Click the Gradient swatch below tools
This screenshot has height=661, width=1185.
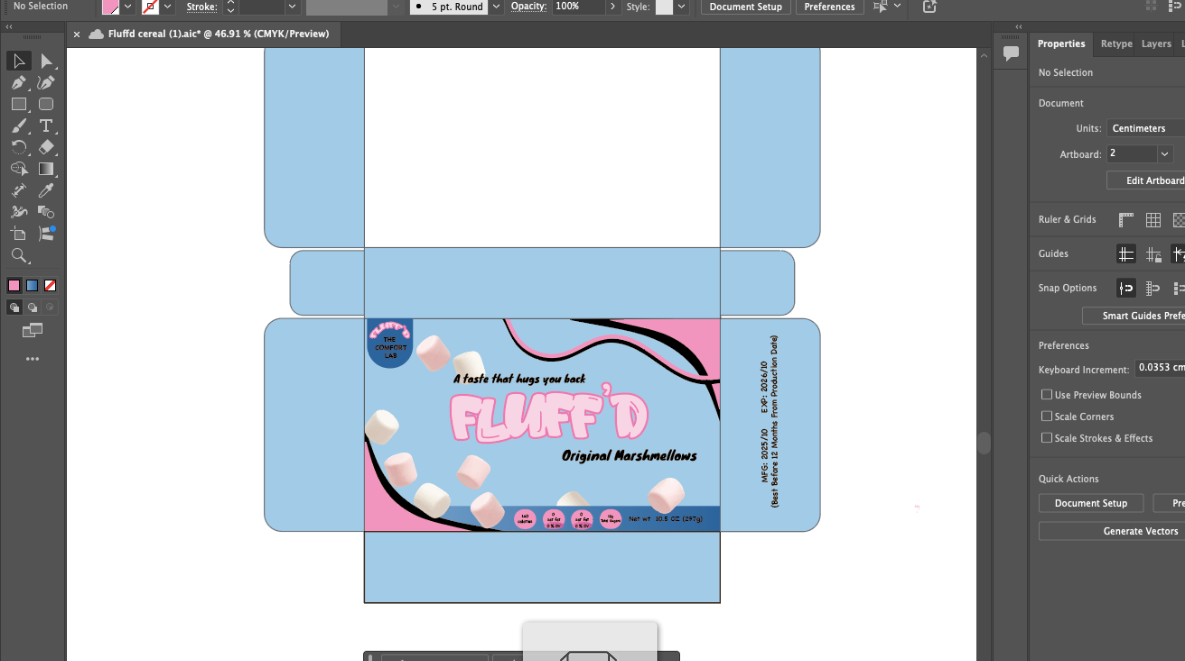point(32,286)
